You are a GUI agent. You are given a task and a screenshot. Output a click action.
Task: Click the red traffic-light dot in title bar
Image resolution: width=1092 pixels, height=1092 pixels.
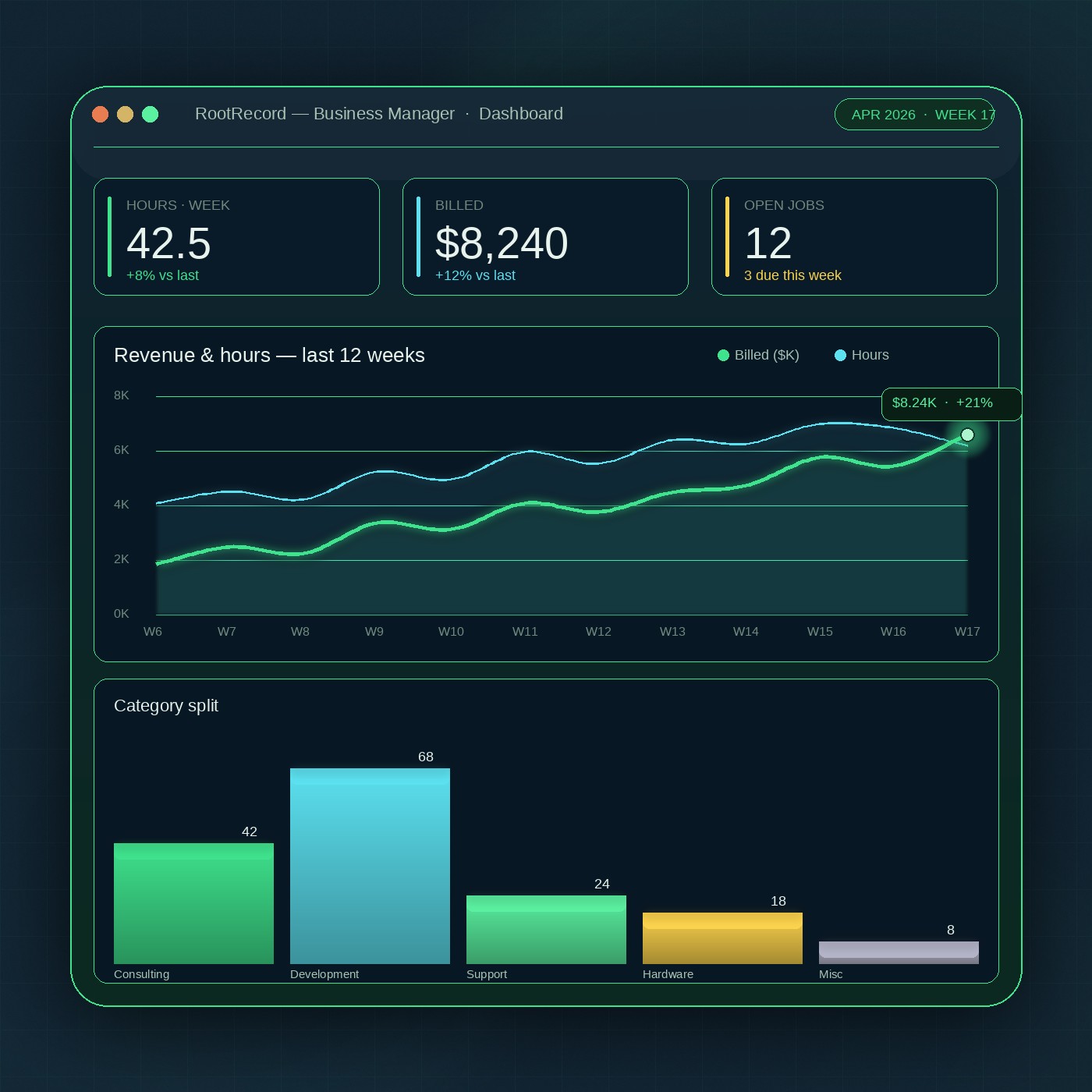pos(100,114)
